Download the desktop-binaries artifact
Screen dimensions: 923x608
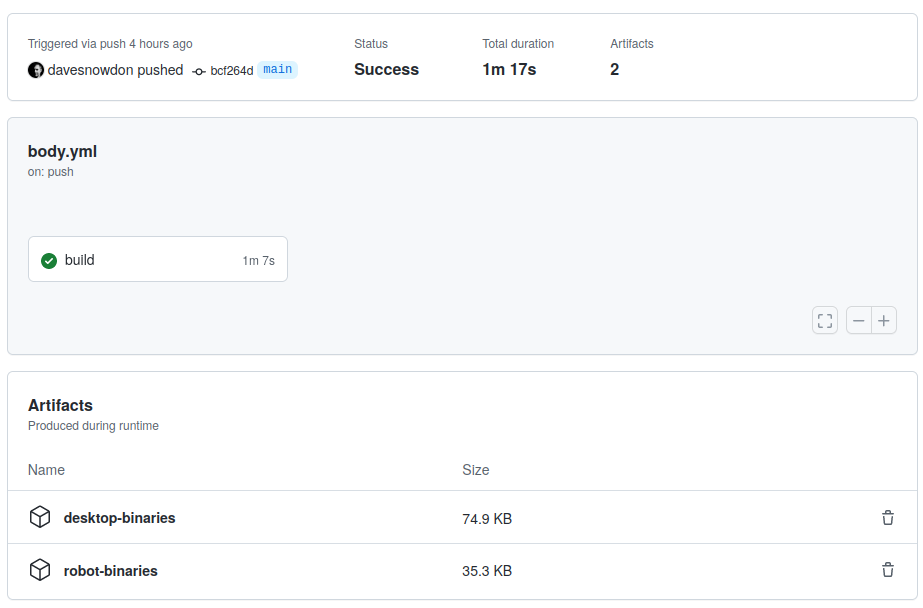(119, 518)
